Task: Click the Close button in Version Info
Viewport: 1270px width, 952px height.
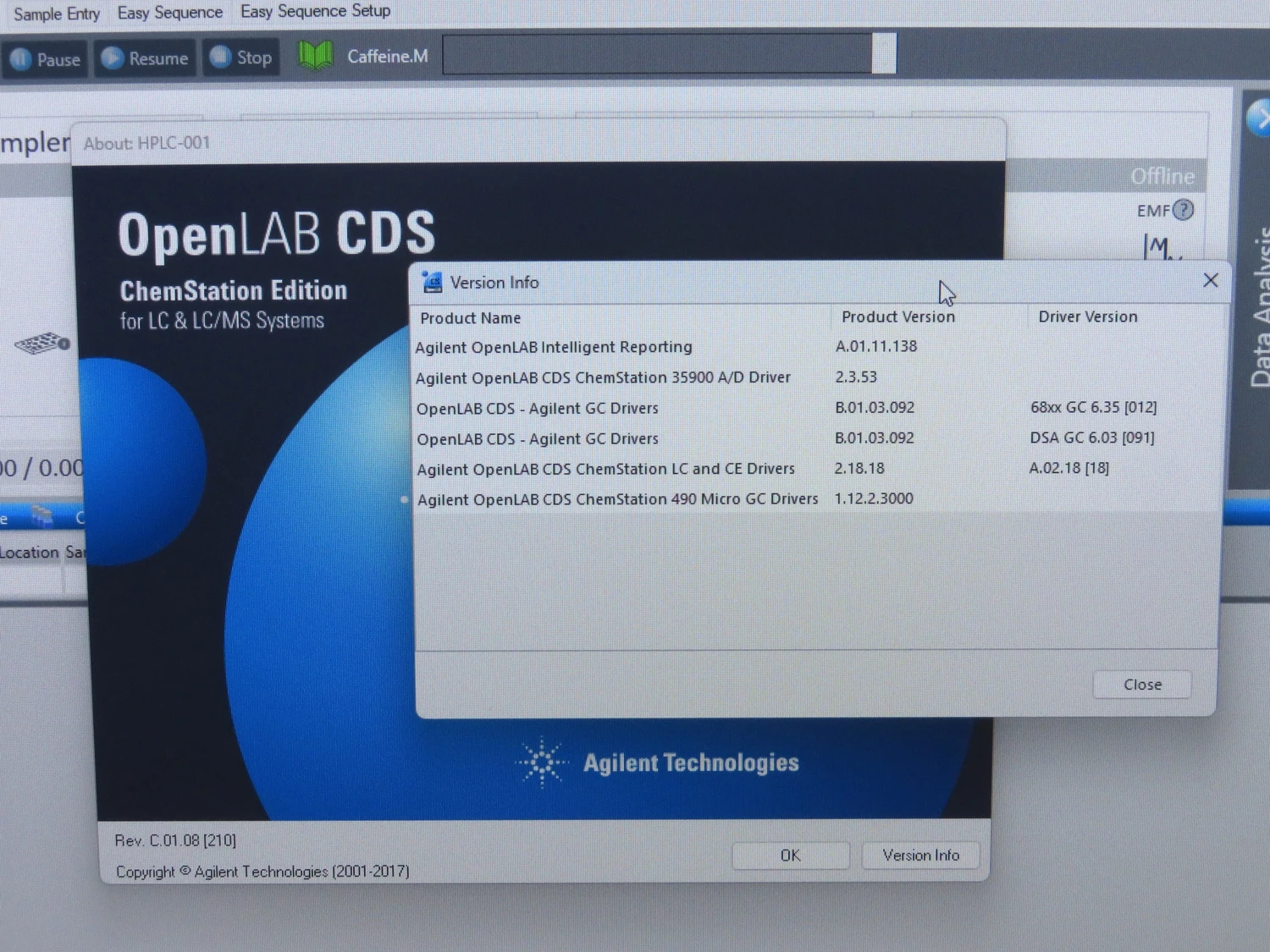Action: coord(1141,685)
